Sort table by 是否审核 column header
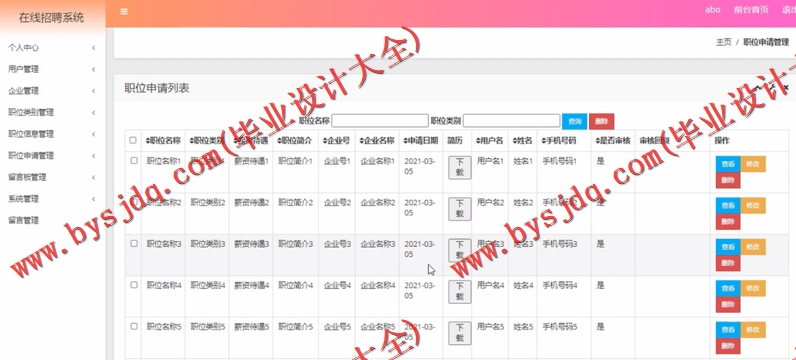Image resolution: width=796 pixels, height=360 pixels. click(x=613, y=140)
